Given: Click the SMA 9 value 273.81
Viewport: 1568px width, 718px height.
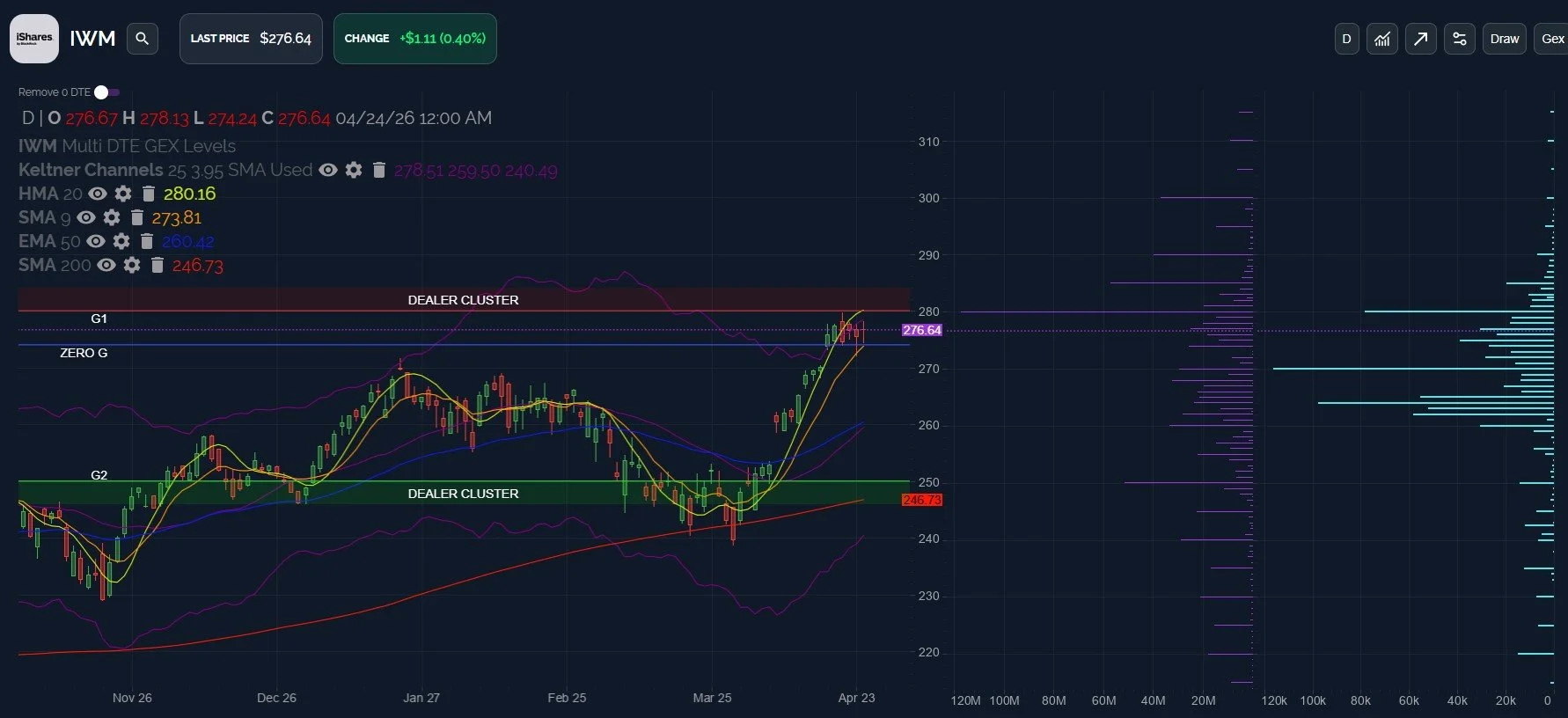Looking at the screenshot, I should 177,217.
